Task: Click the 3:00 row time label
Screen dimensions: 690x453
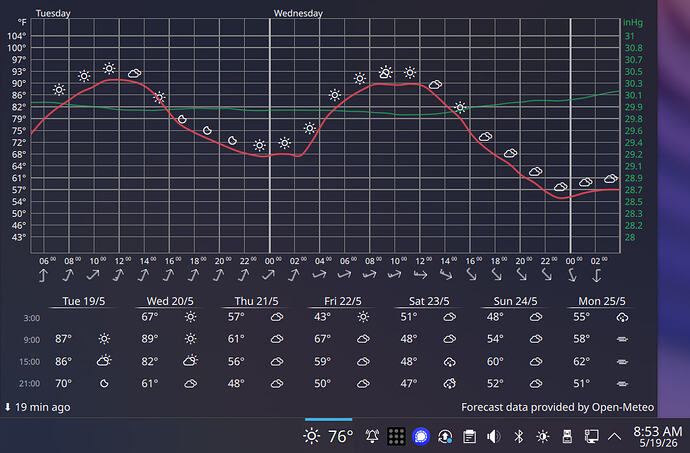Action: pyautogui.click(x=32, y=318)
